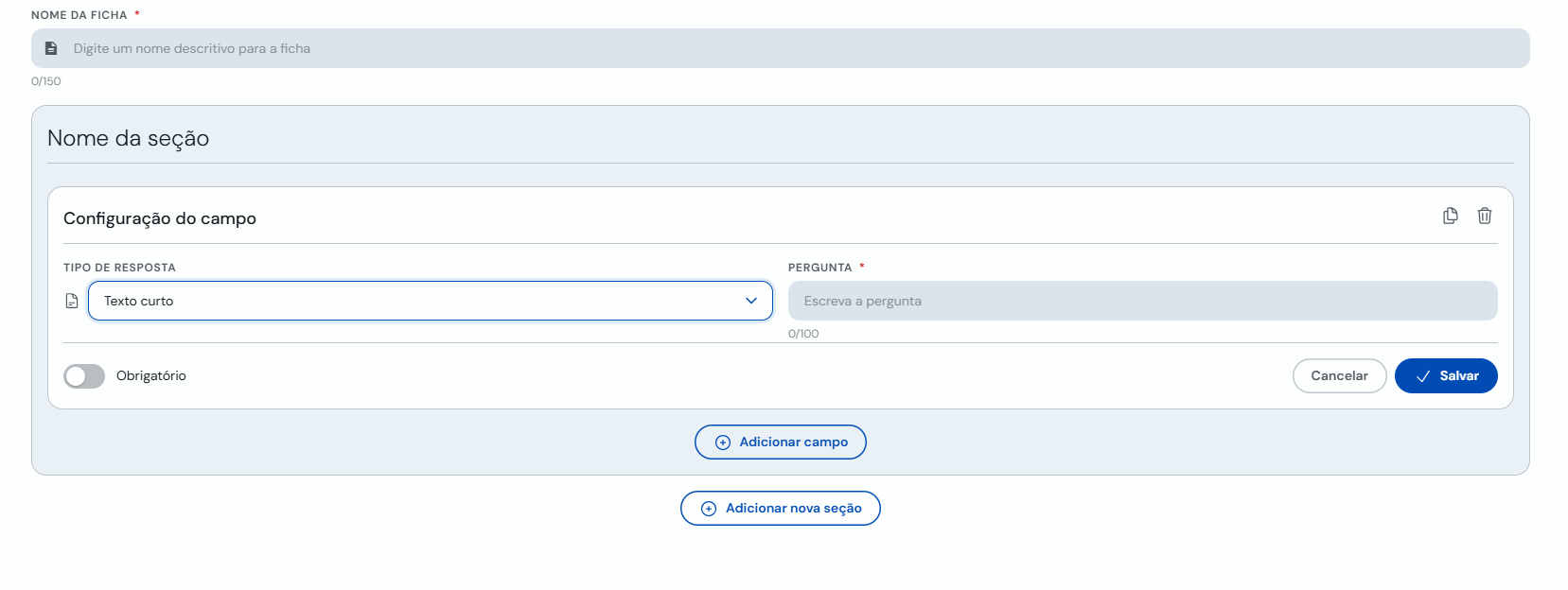
Task: Click the Configuração do campo heading
Action: click(160, 218)
